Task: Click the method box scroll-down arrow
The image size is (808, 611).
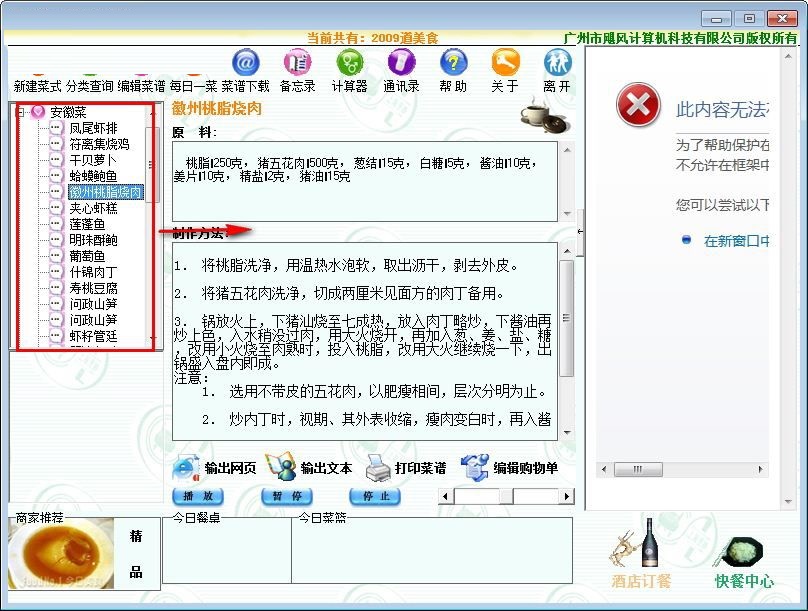Action: 567,433
